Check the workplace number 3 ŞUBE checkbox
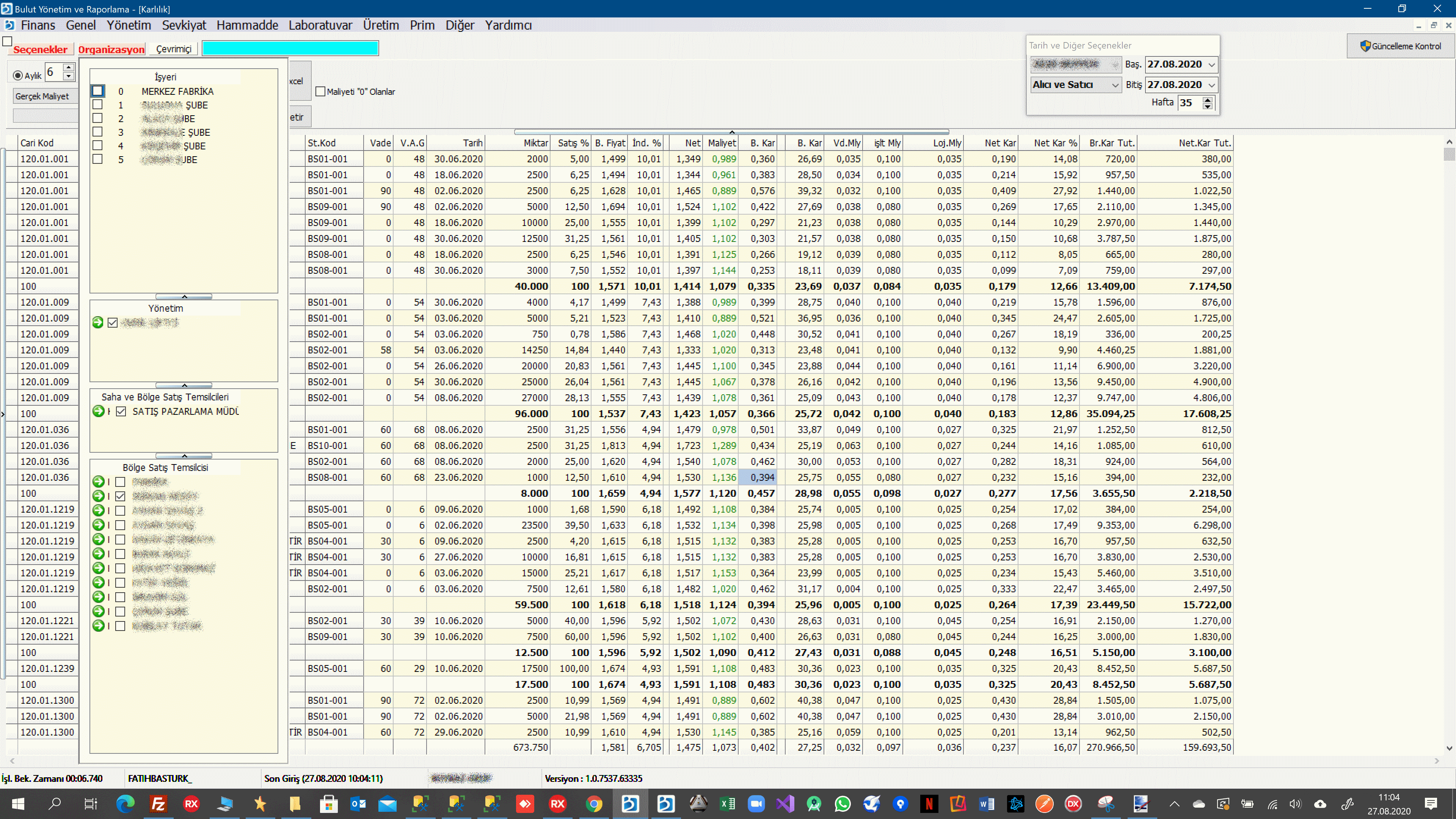The image size is (1456, 819). [x=98, y=132]
